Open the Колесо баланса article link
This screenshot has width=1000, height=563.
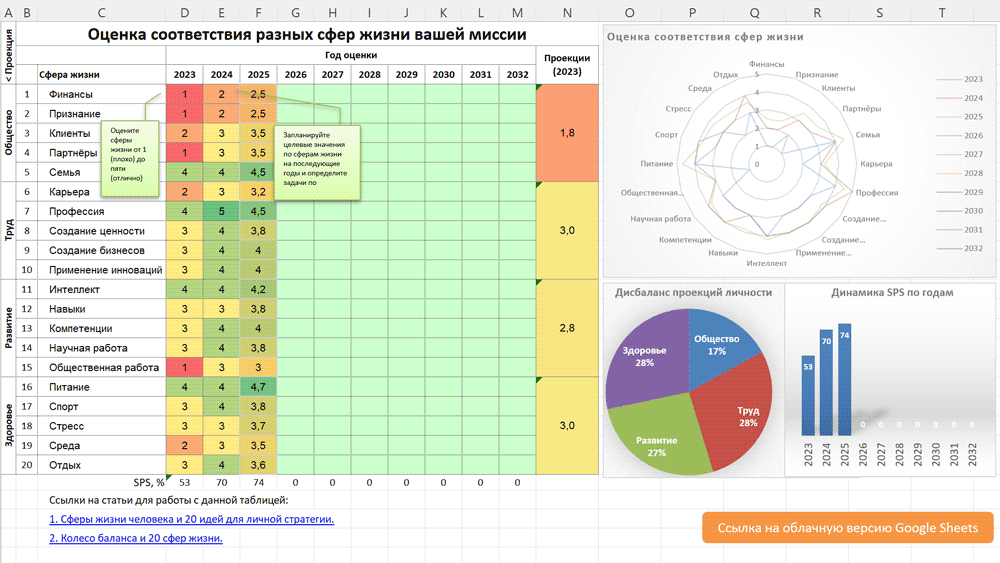[135, 538]
